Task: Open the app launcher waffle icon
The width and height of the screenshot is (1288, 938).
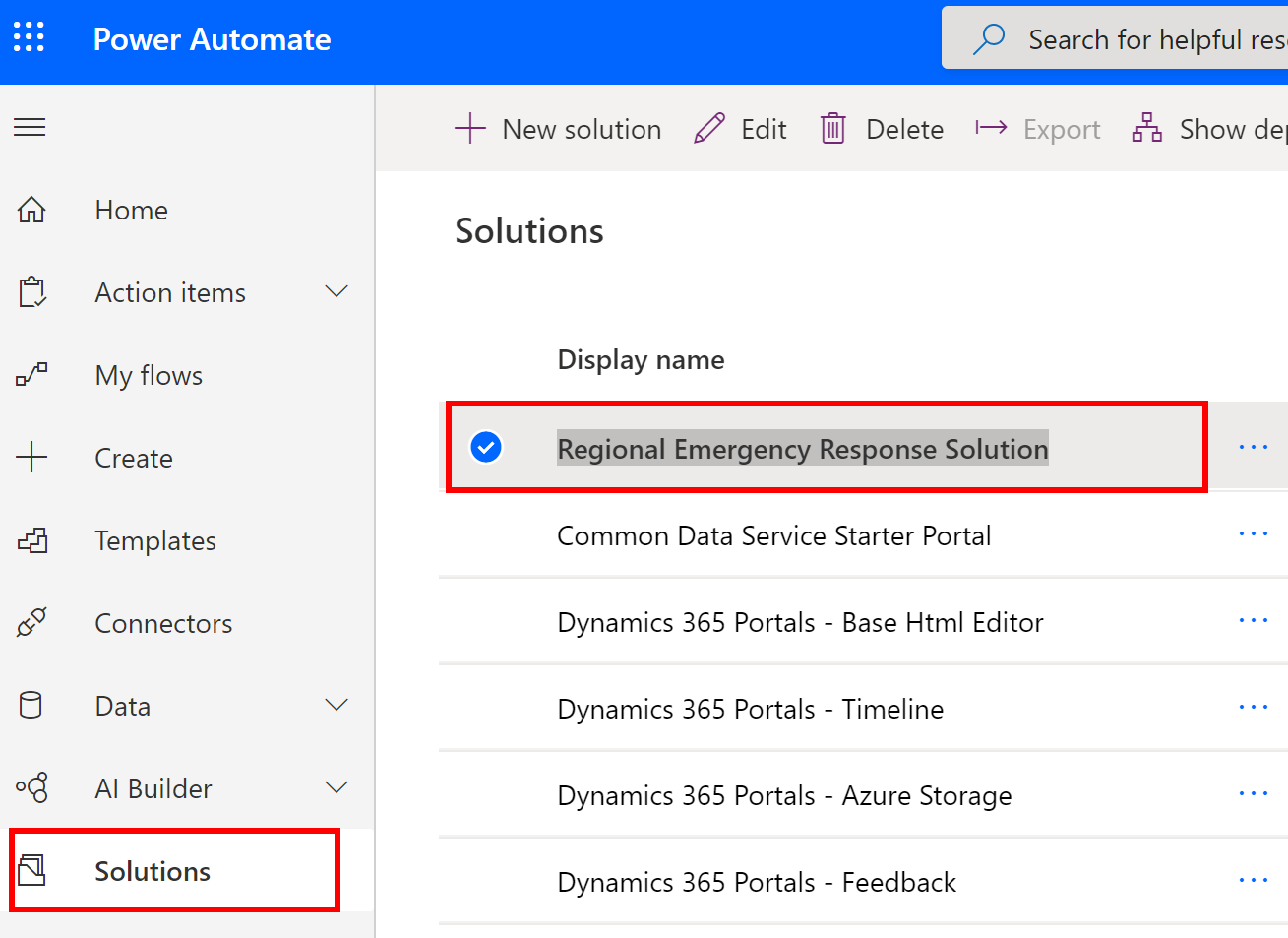Action: (30, 38)
